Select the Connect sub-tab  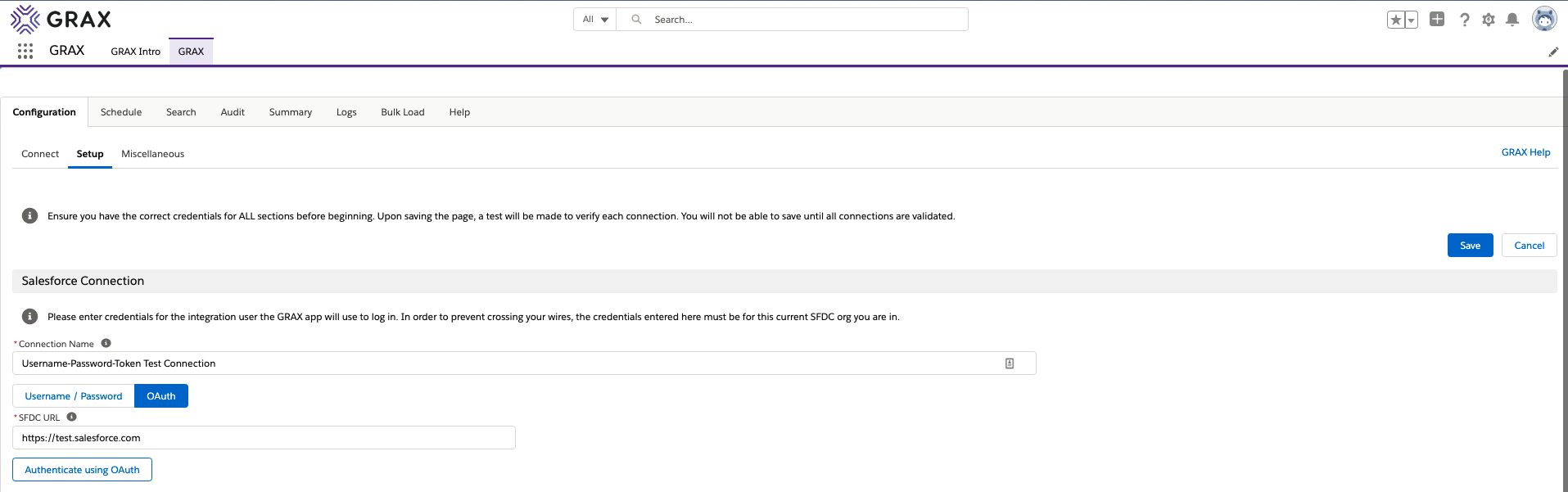[40, 154]
